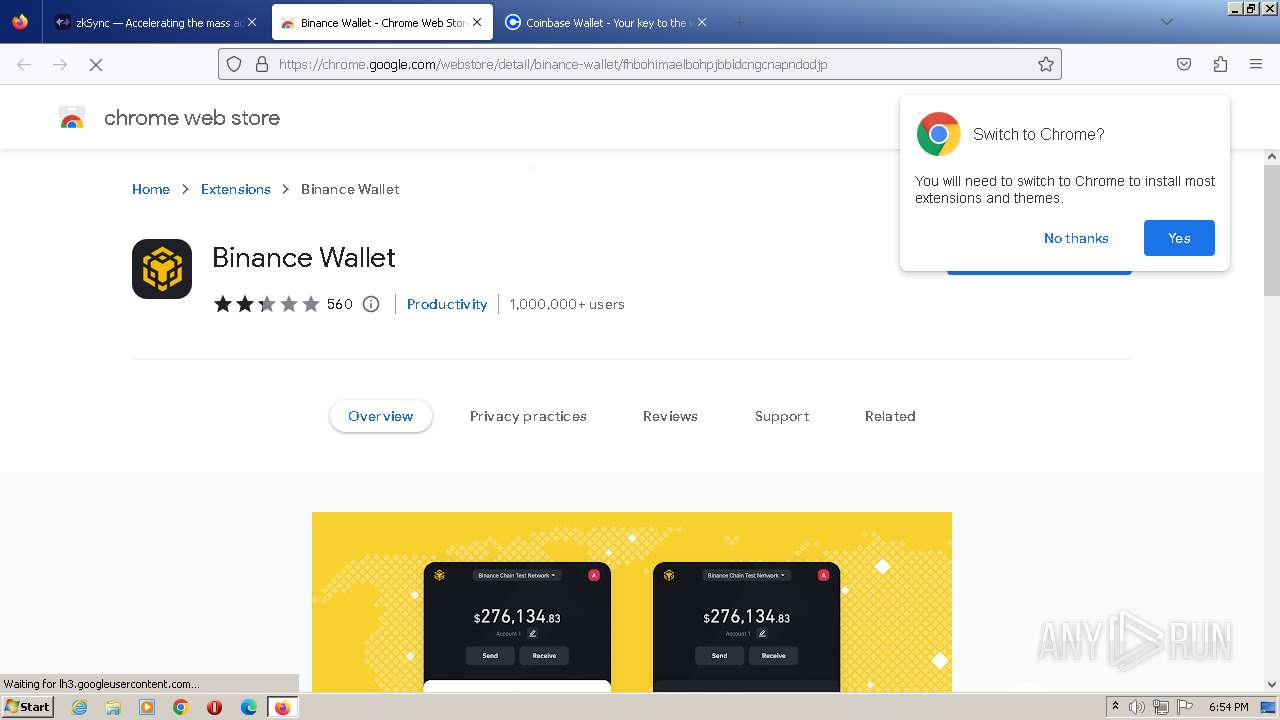
Task: Select the Overview tab
Action: (381, 416)
